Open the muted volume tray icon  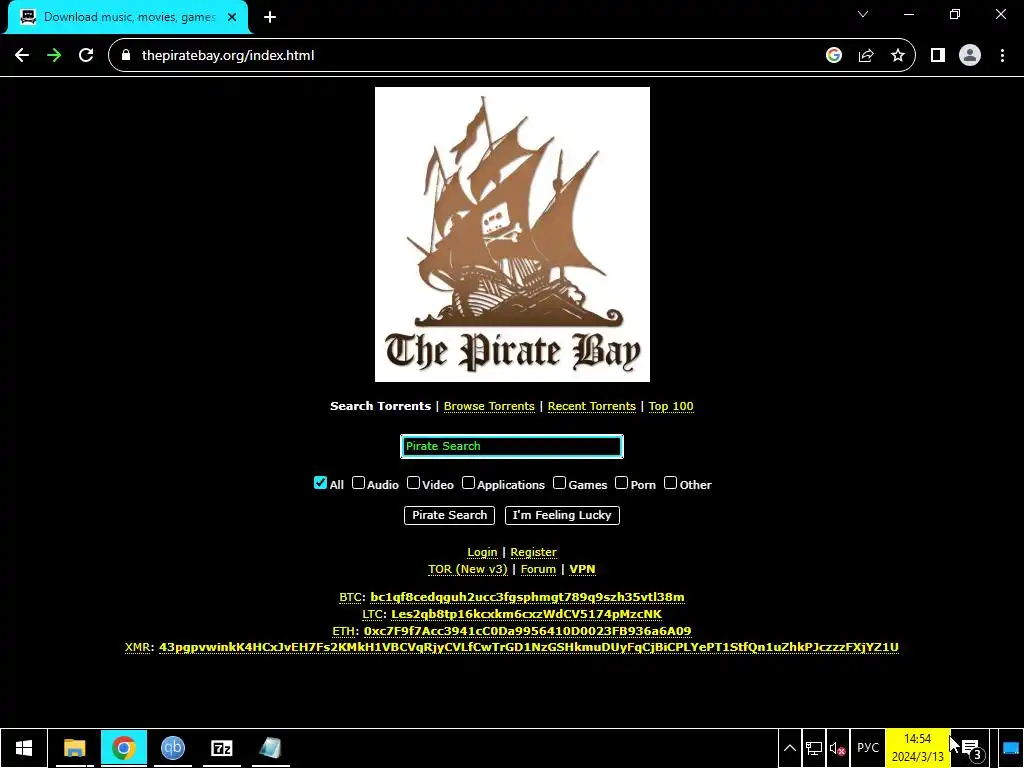click(837, 748)
